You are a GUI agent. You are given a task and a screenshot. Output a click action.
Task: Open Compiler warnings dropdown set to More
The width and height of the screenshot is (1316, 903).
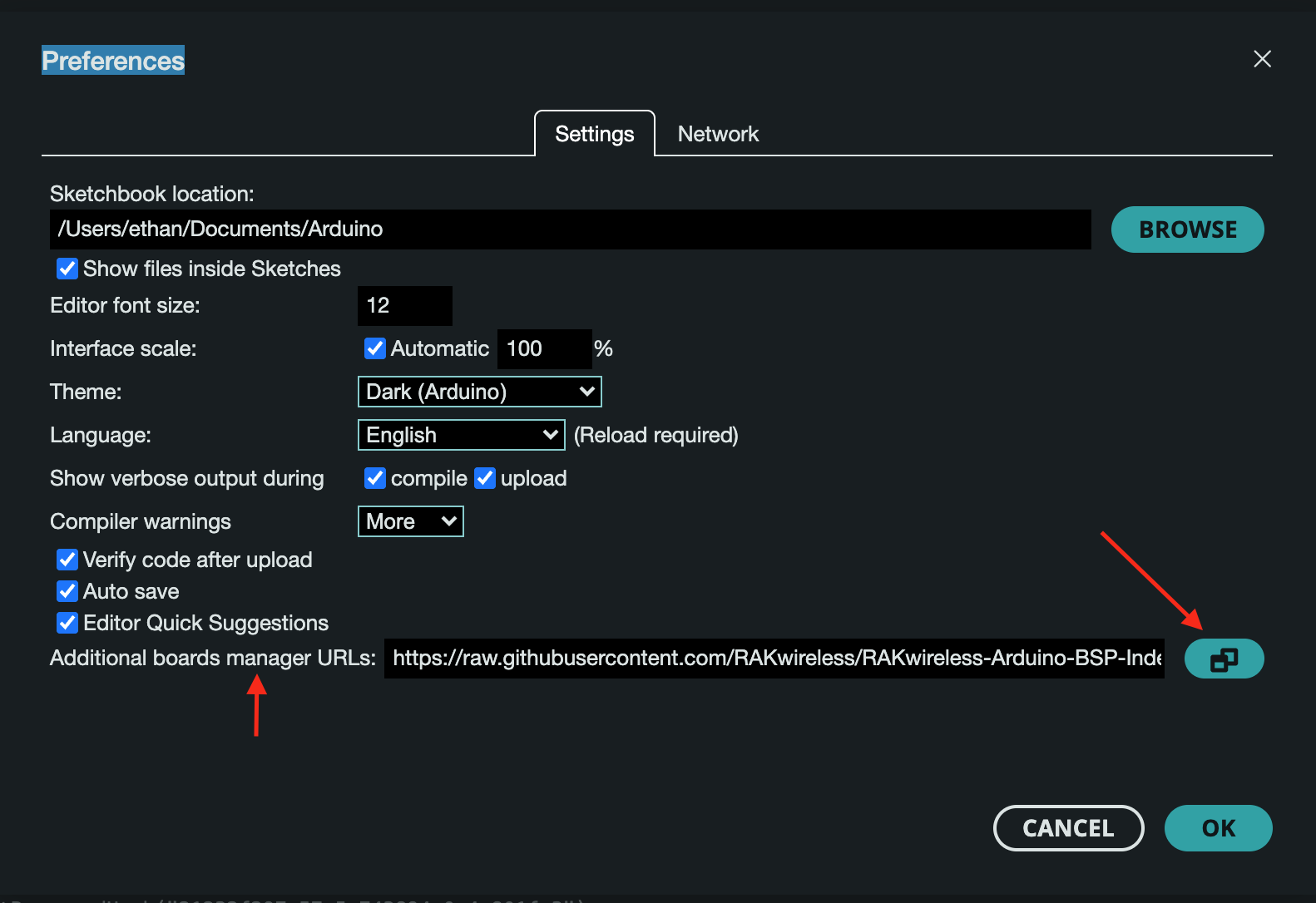(x=410, y=521)
